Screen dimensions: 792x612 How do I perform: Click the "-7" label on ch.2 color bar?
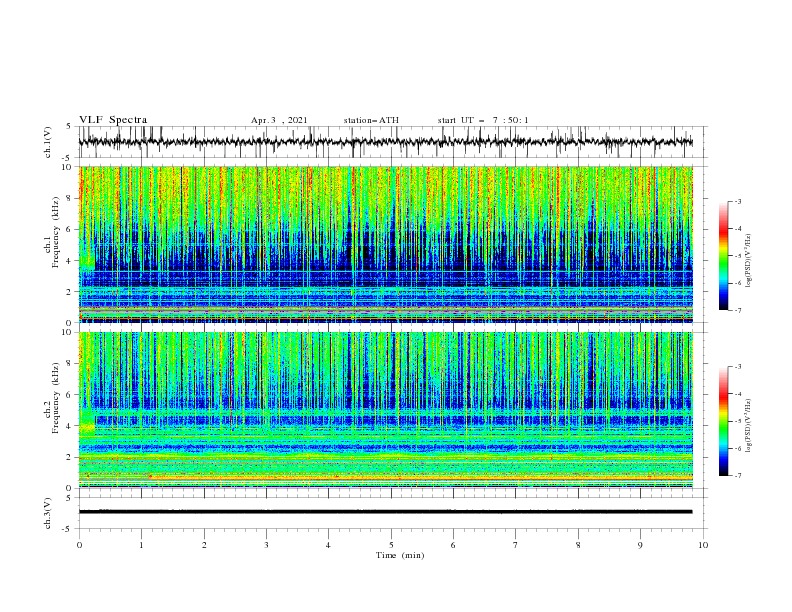pyautogui.click(x=738, y=476)
